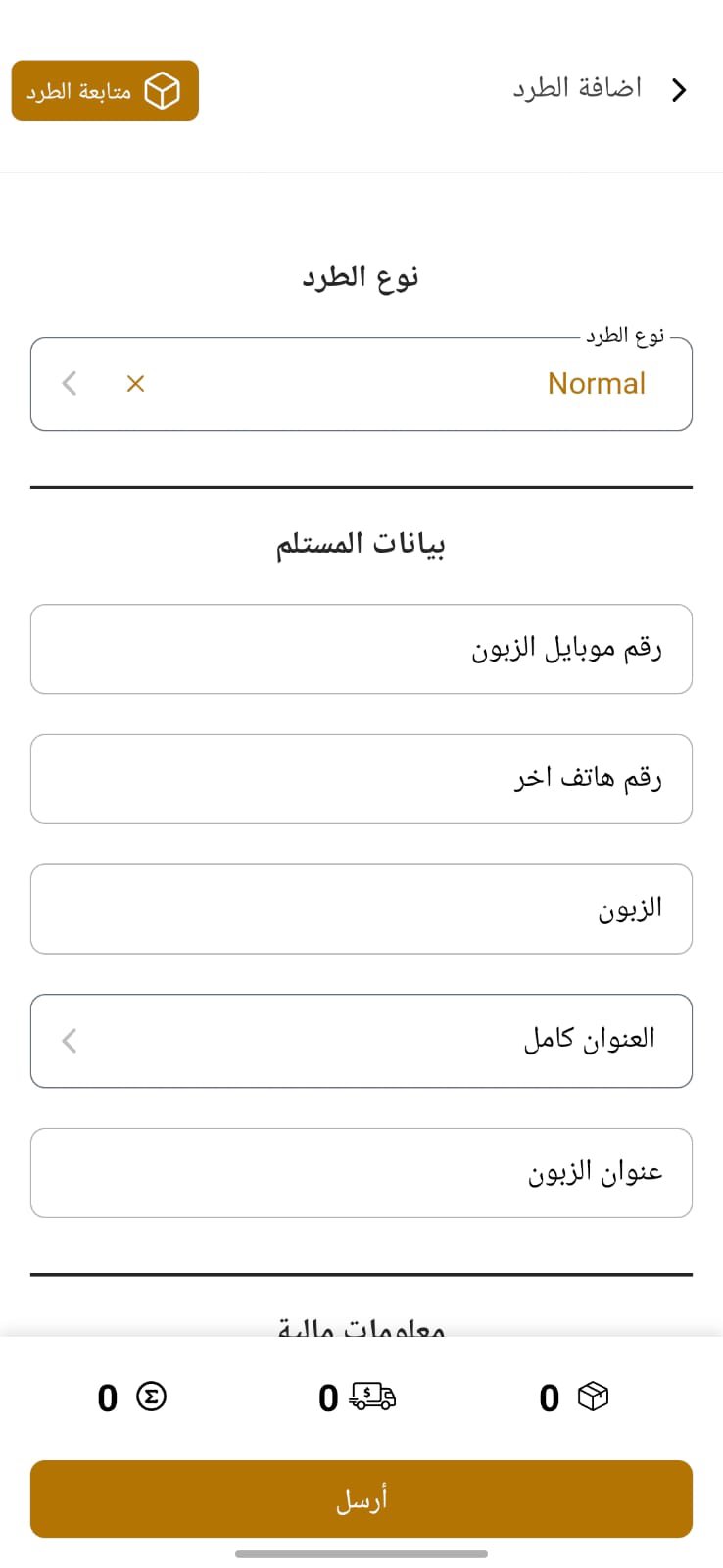Select the رقم هاتف اخر input field

pos(361,779)
